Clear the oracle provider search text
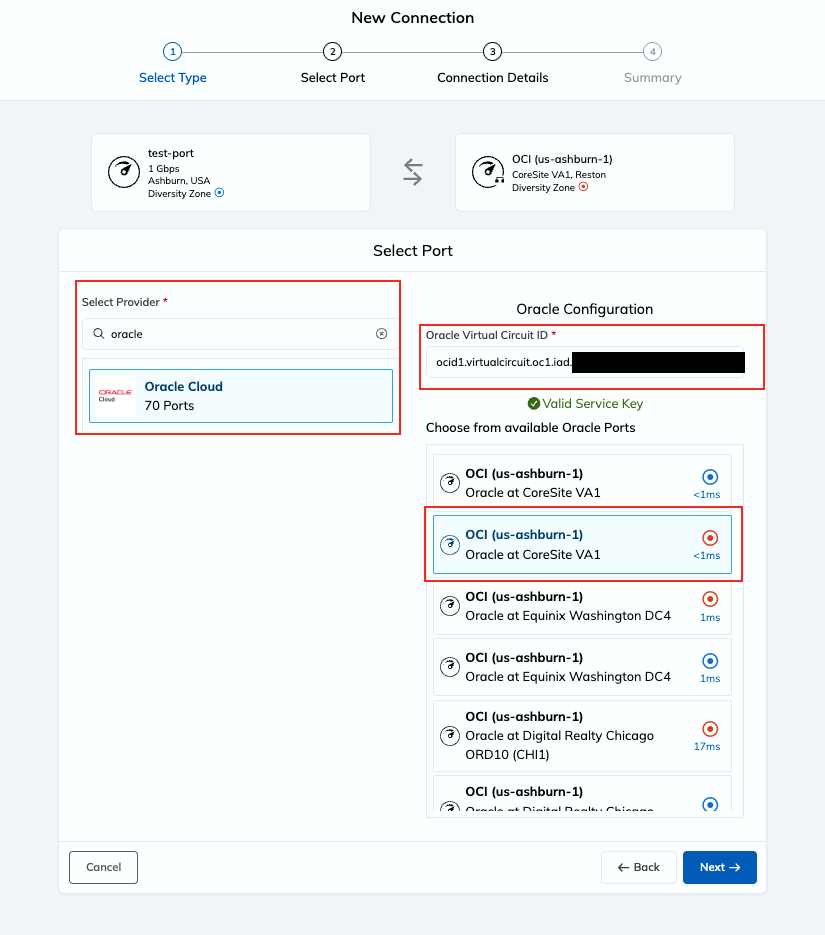 click(x=382, y=334)
